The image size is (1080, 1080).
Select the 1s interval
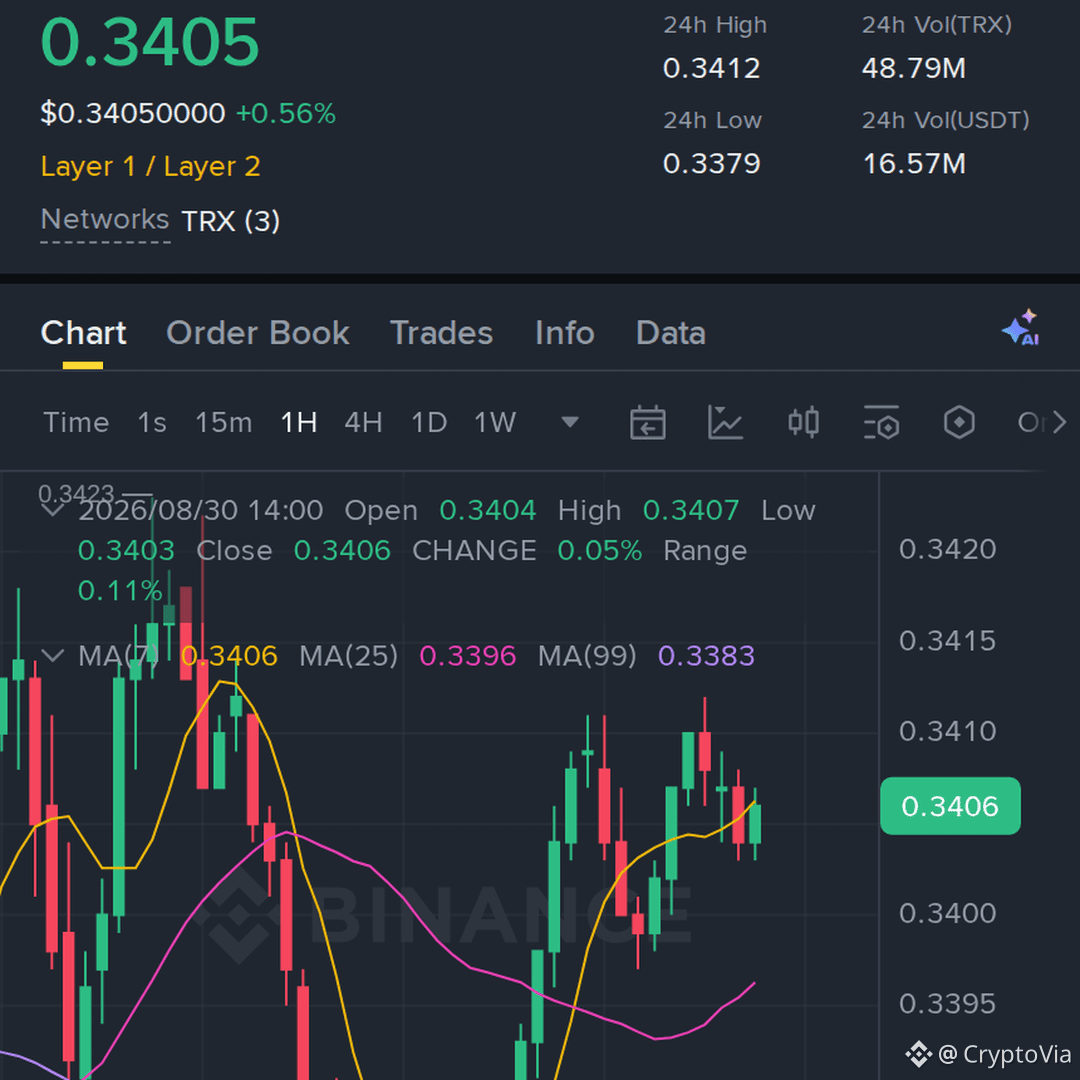click(152, 422)
